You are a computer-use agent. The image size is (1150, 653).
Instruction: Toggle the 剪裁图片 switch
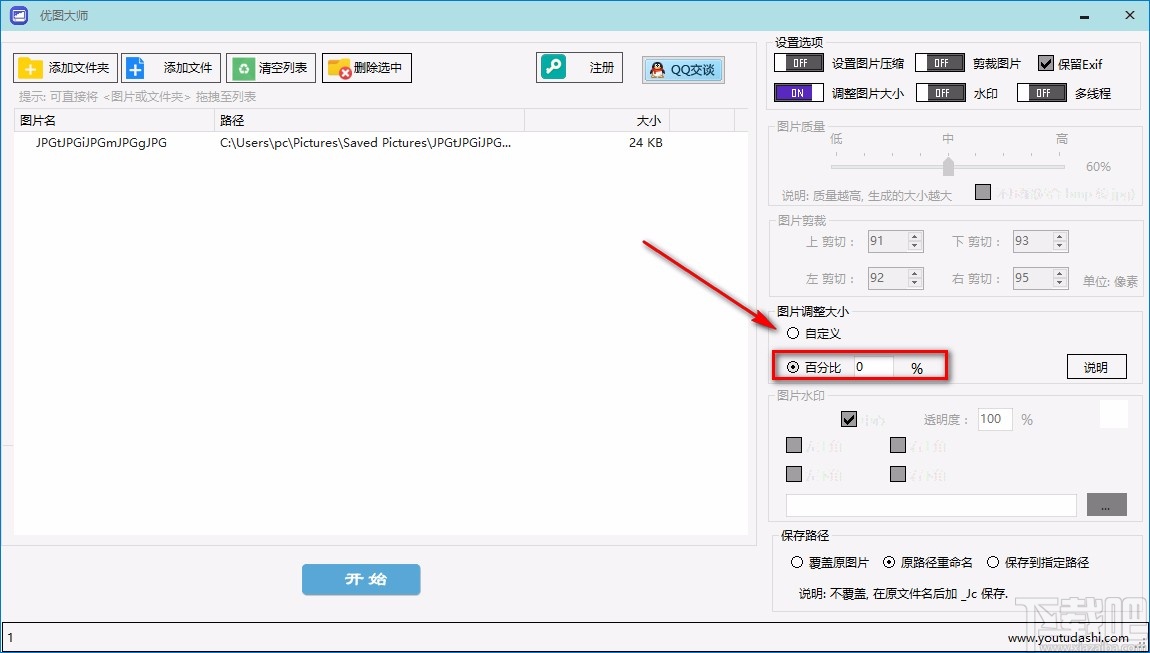pos(940,63)
